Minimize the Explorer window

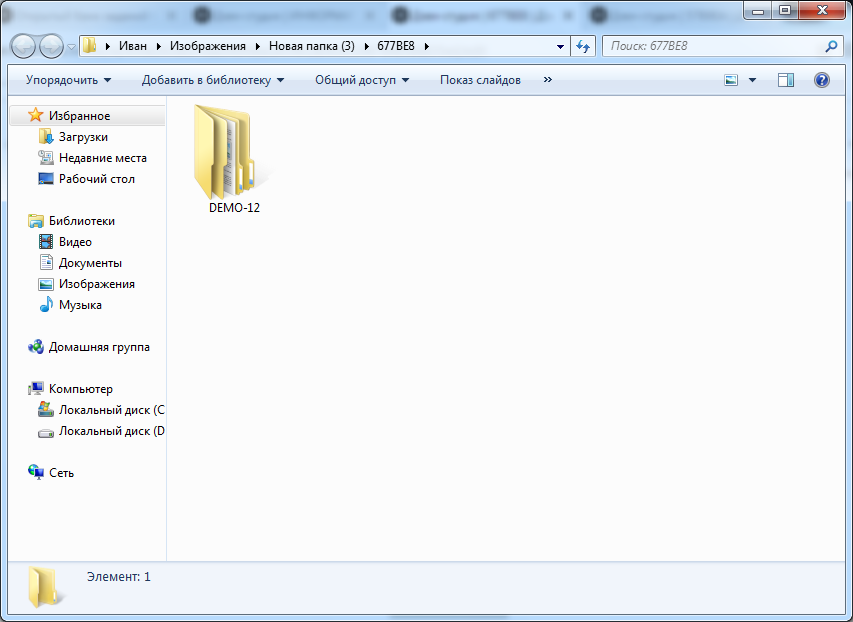click(x=758, y=10)
